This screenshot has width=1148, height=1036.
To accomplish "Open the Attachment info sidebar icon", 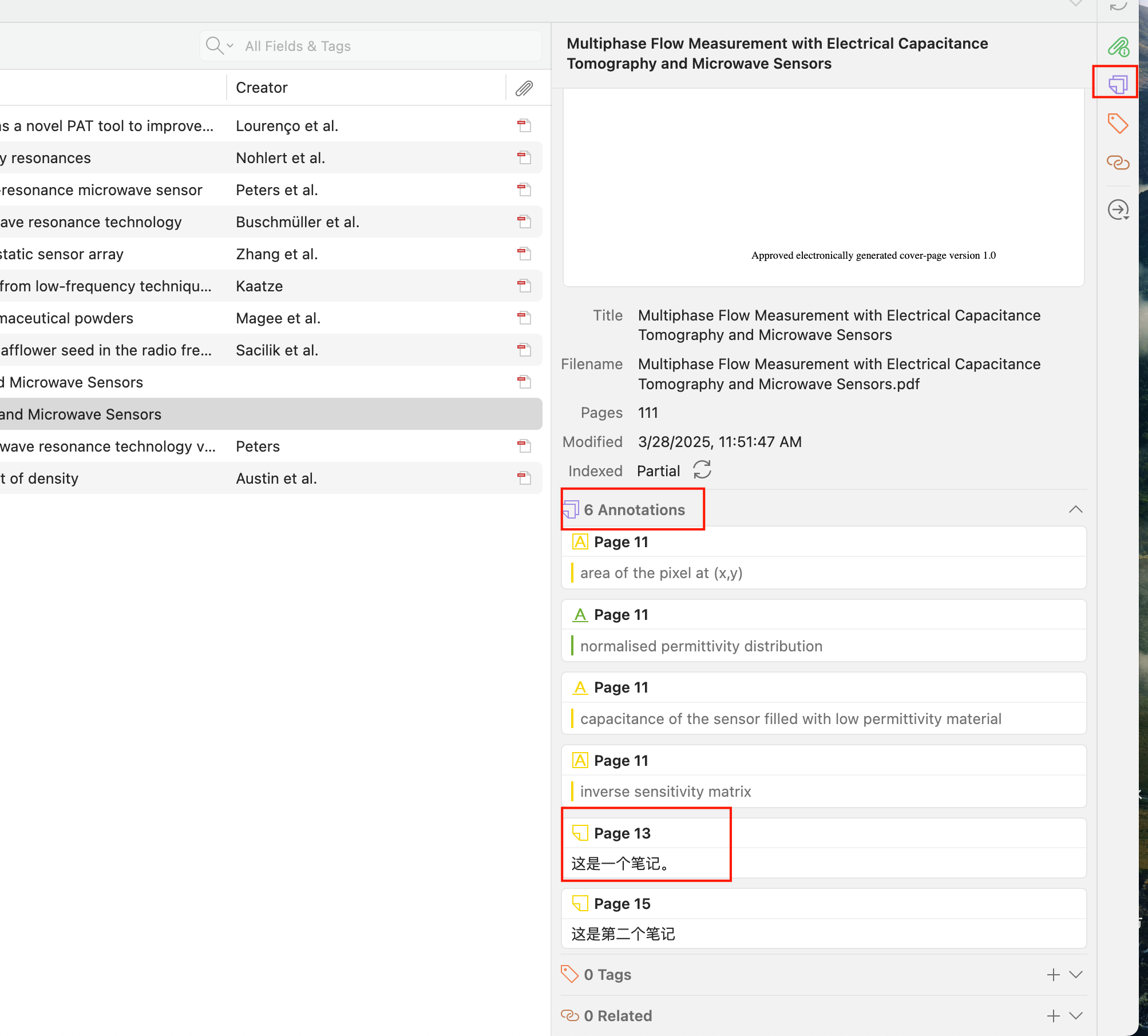I will (1118, 46).
